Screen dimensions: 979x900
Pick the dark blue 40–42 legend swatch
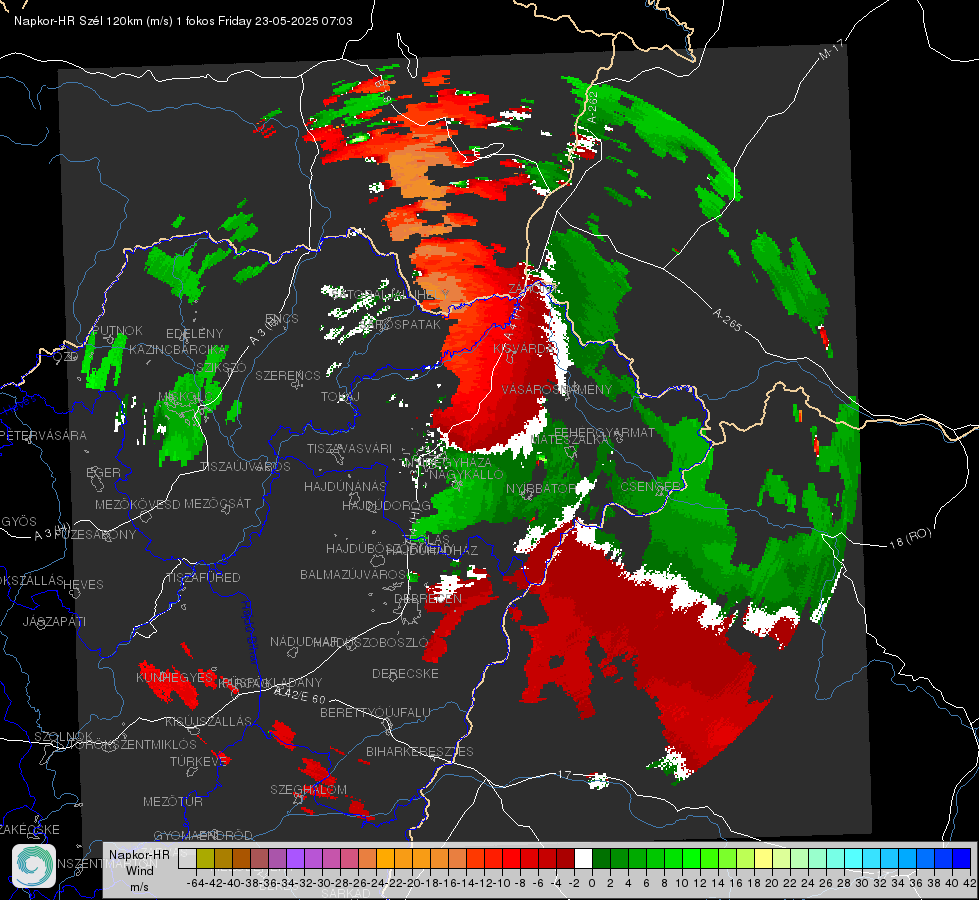(x=962, y=858)
